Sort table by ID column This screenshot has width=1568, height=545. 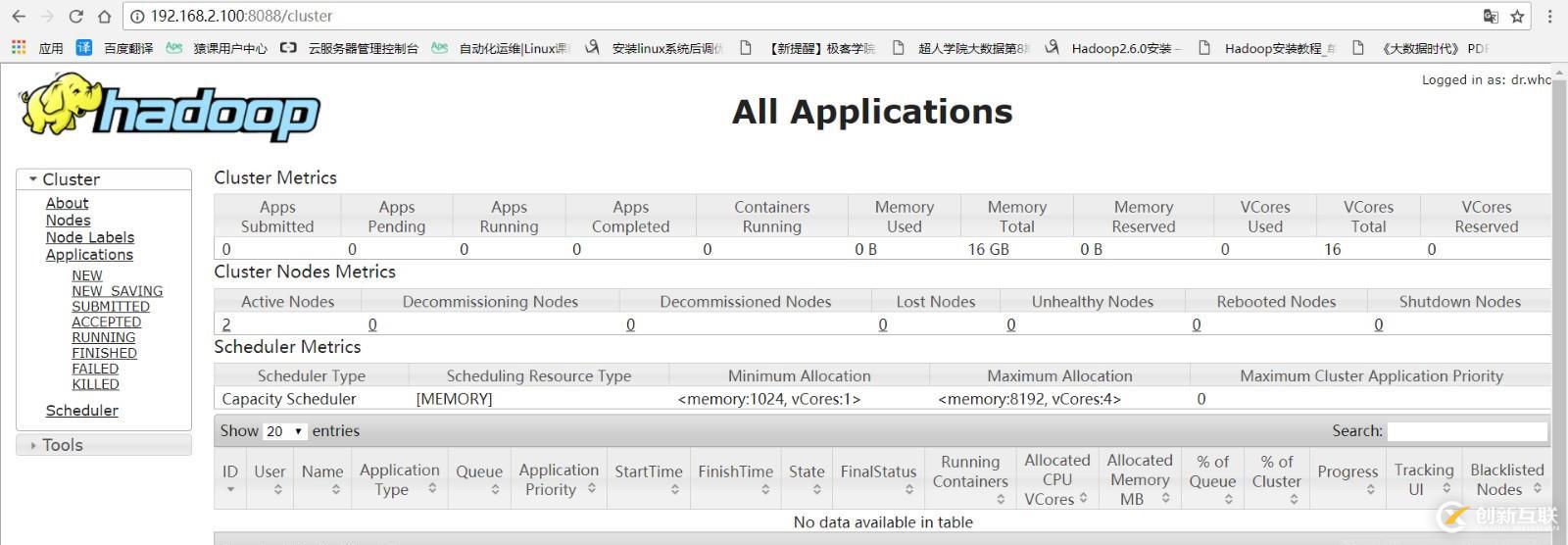click(x=230, y=479)
